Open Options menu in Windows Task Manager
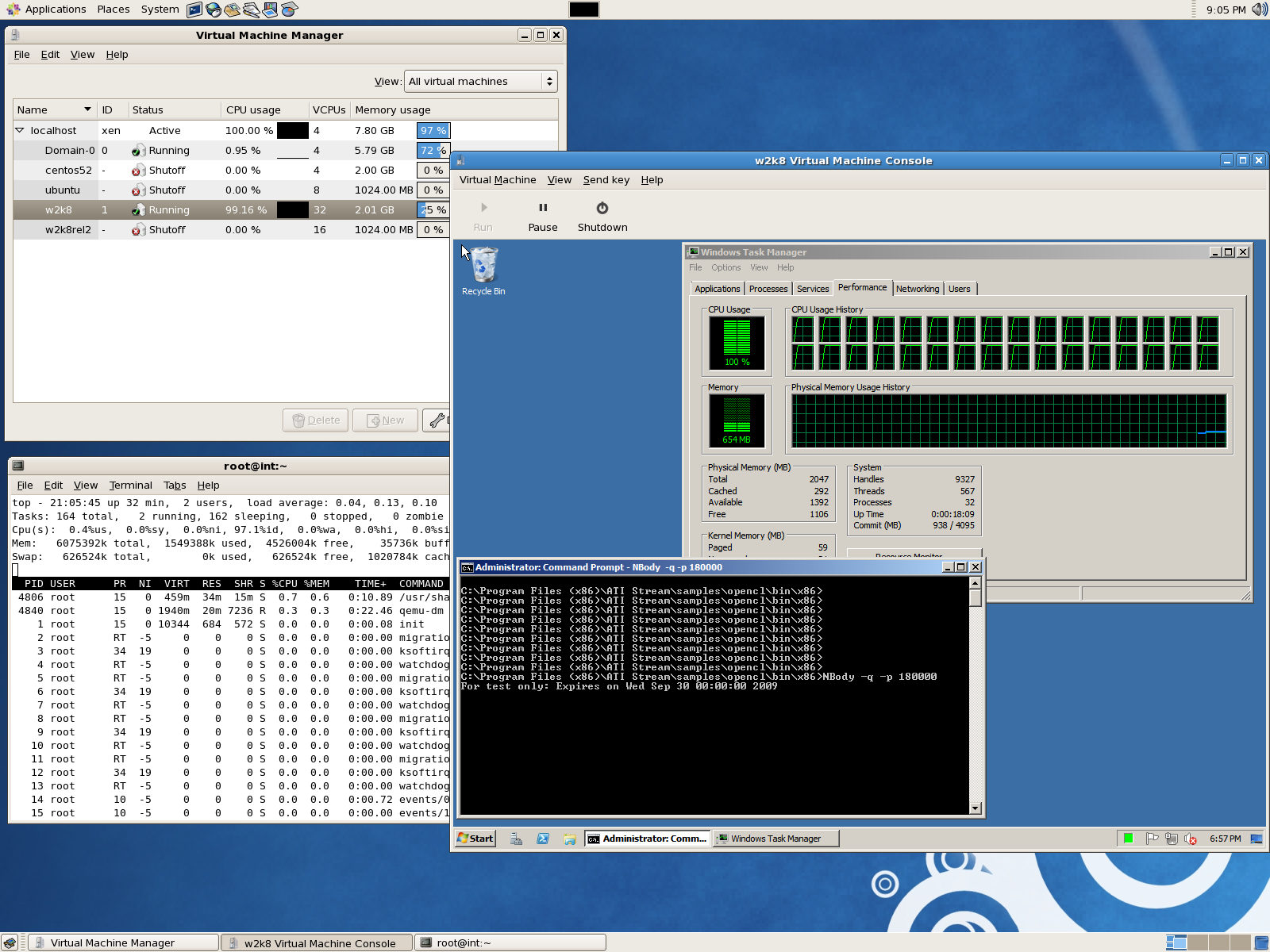The image size is (1270, 952). (726, 268)
